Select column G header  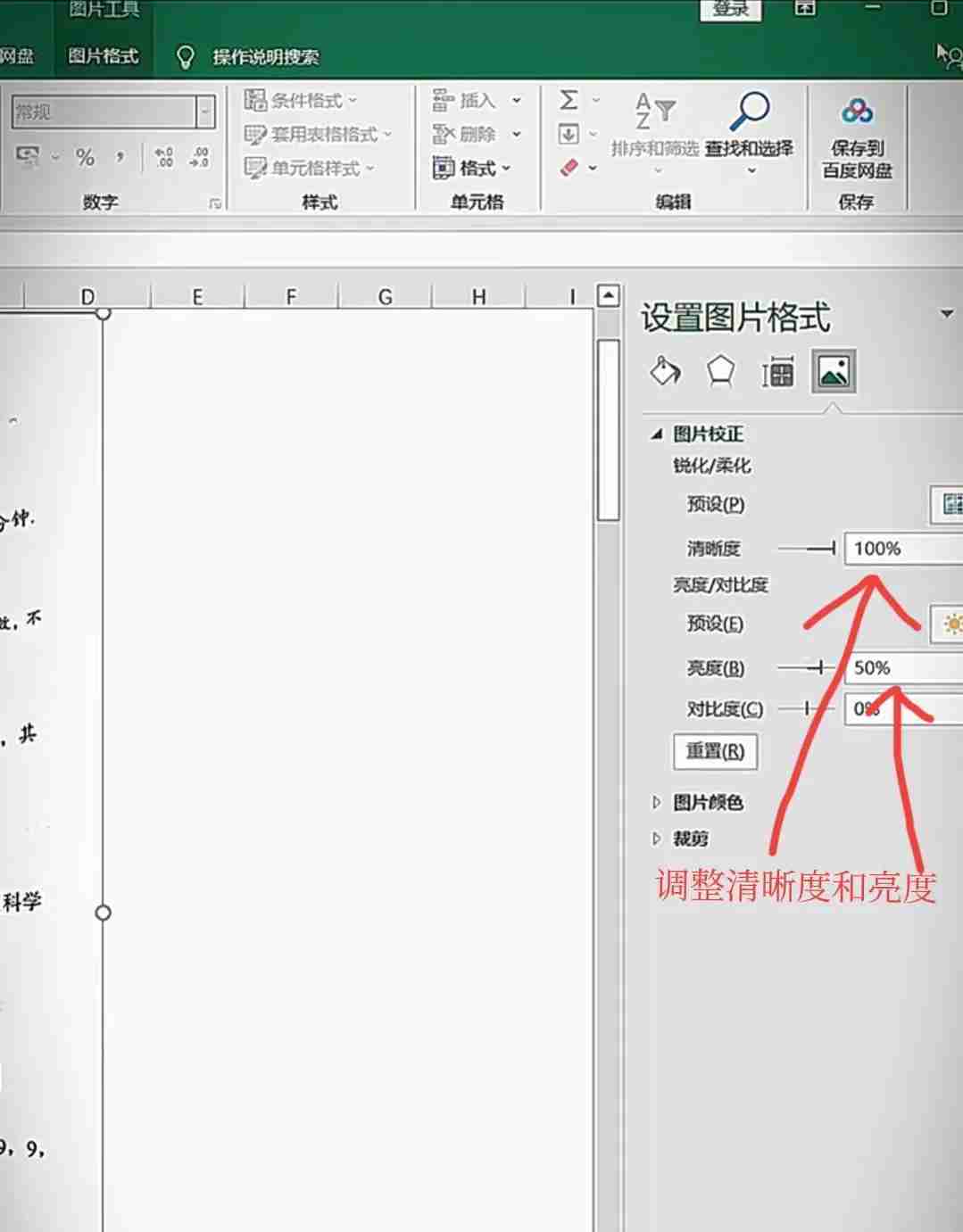click(x=385, y=297)
